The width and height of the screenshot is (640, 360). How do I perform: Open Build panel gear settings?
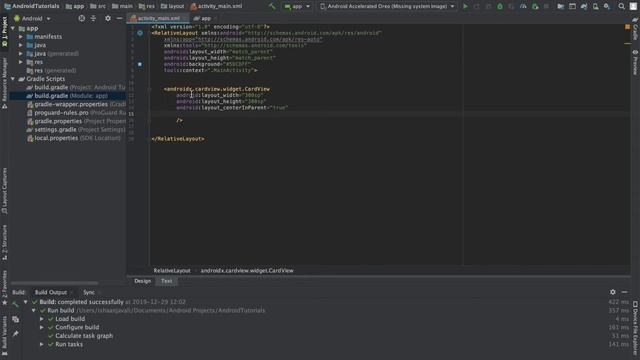pos(613,292)
